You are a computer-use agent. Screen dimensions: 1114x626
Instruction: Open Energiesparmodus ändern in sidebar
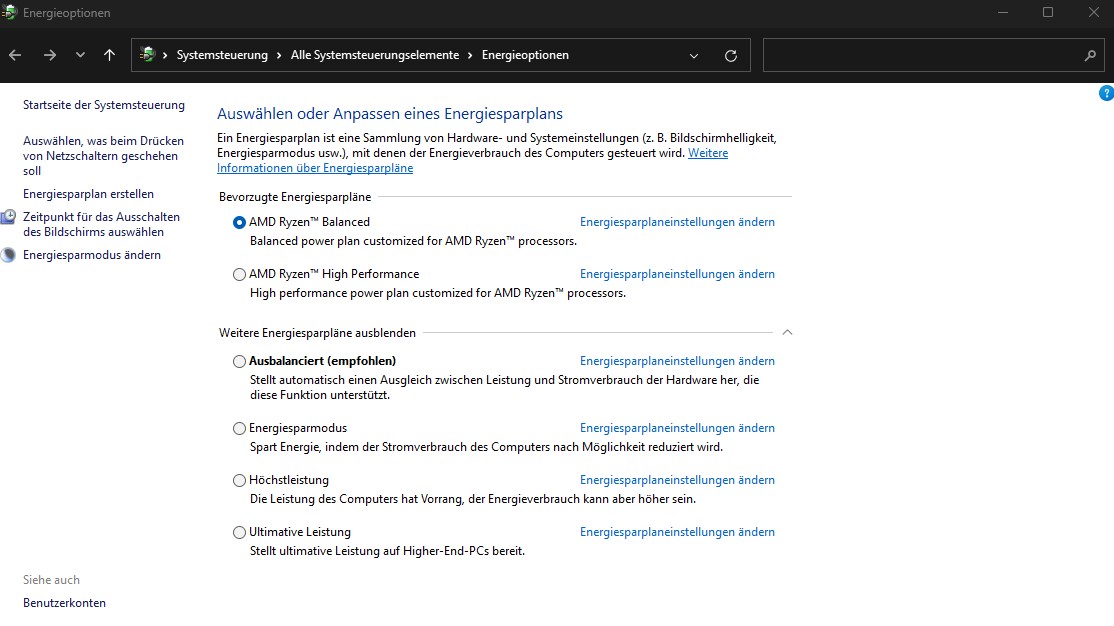click(92, 255)
